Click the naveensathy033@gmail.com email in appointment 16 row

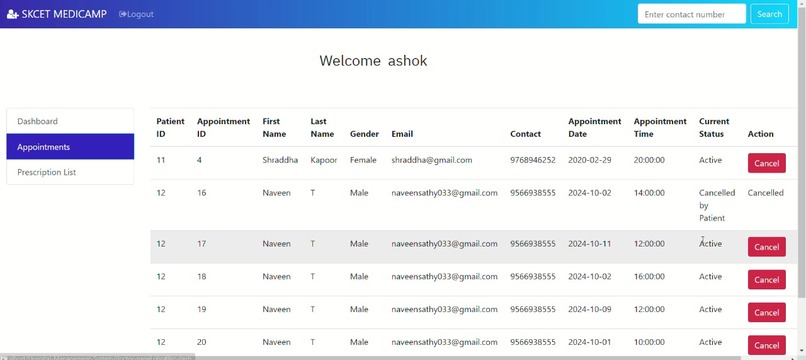[445, 193]
